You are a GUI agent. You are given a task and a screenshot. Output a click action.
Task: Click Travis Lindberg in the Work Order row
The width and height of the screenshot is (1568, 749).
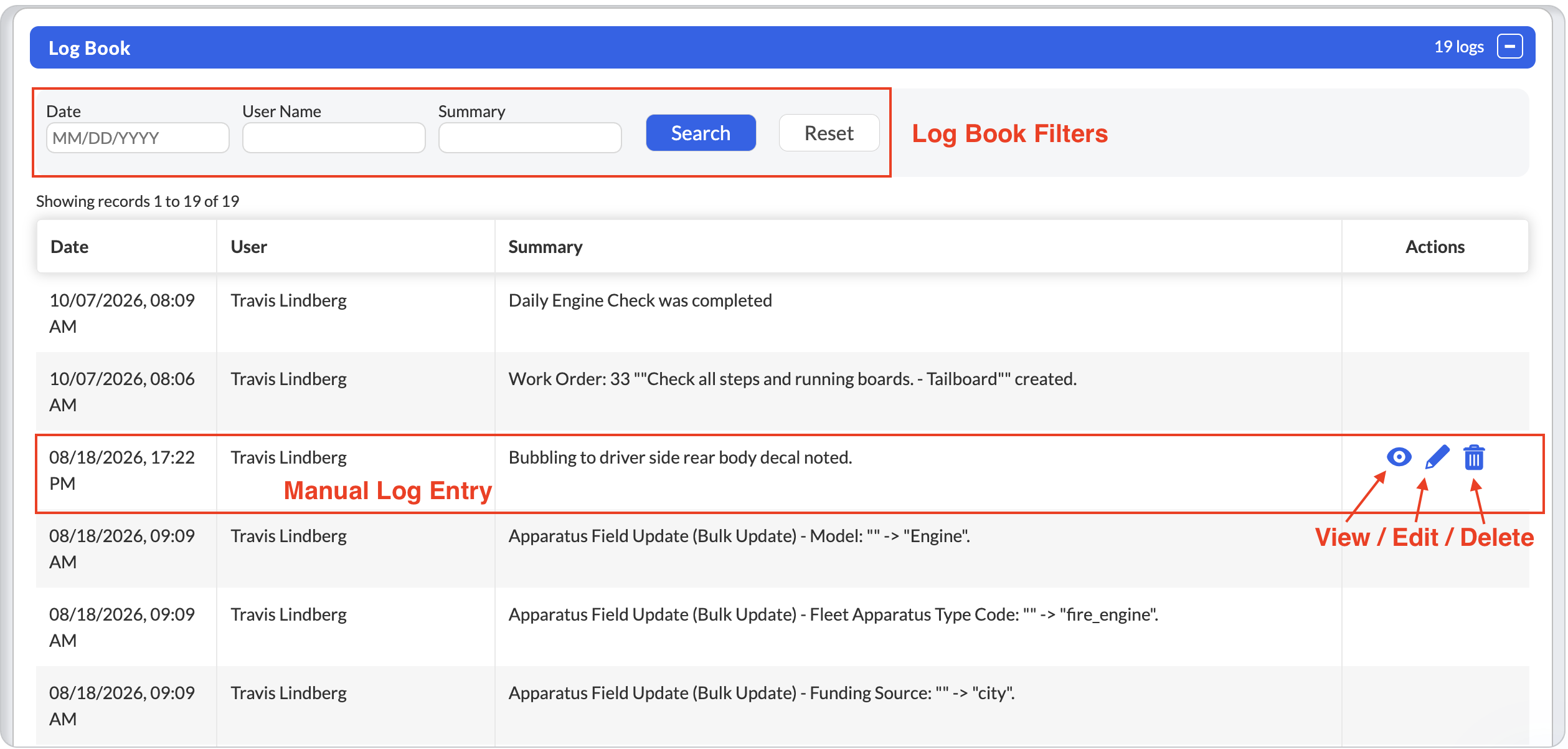click(289, 379)
